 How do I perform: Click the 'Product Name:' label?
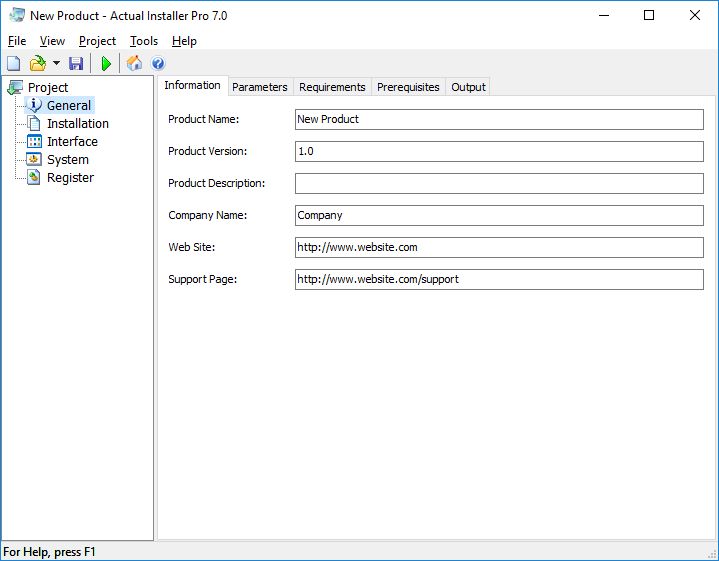point(204,119)
